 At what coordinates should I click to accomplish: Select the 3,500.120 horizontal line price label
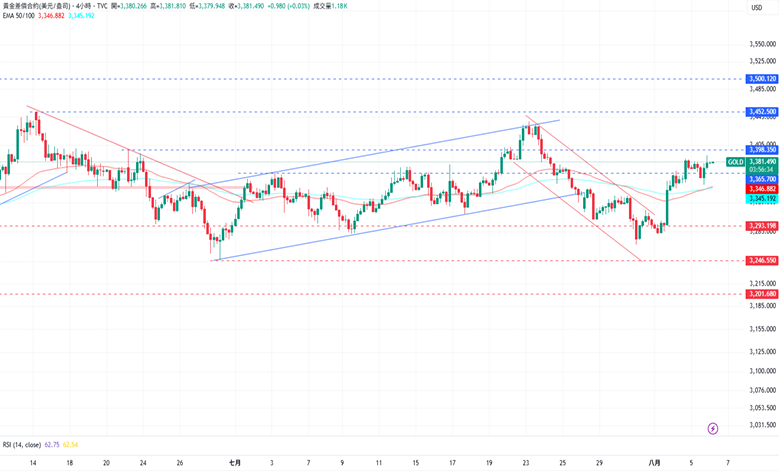click(x=762, y=79)
